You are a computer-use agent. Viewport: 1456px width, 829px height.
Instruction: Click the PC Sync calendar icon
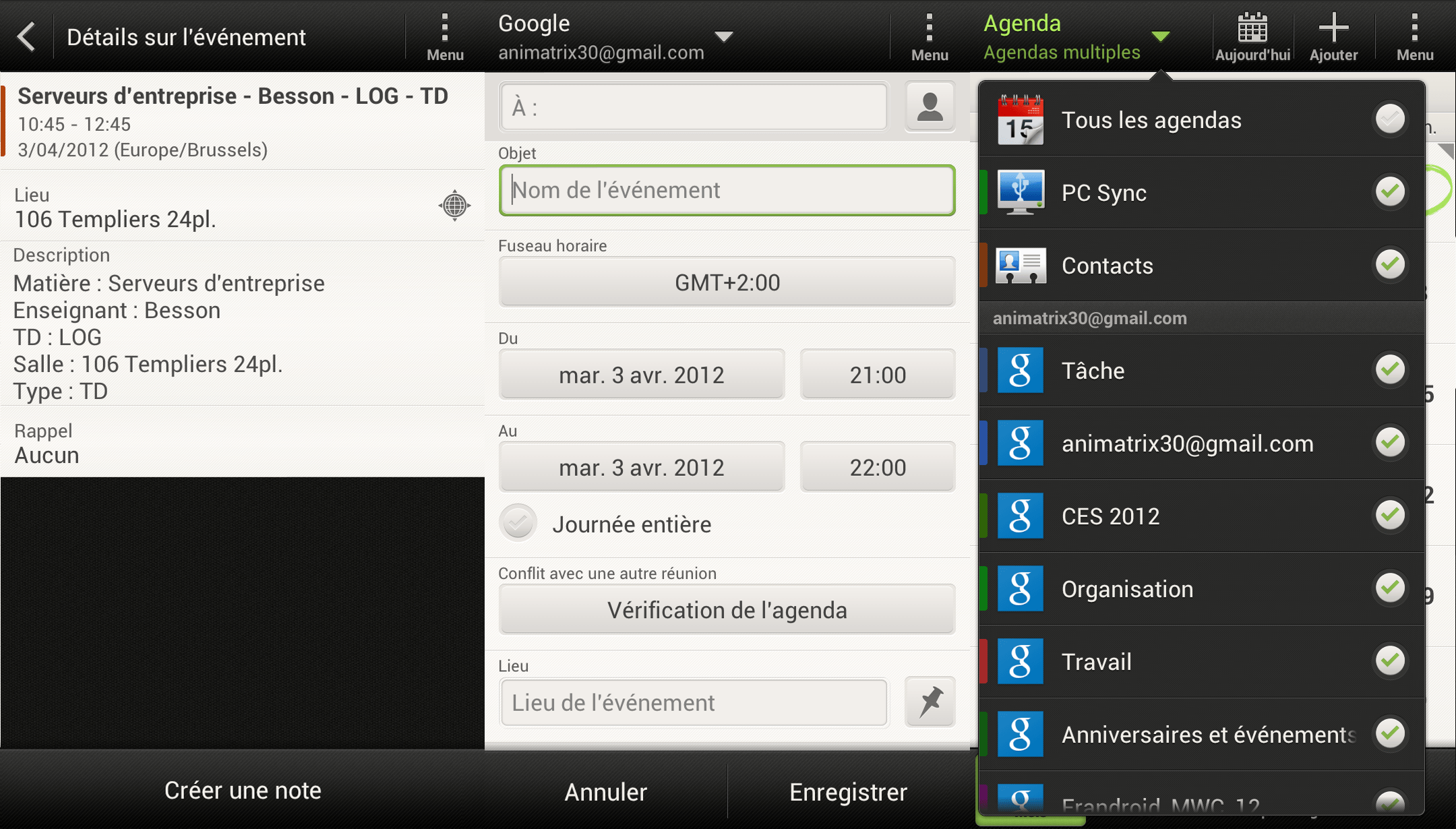(1021, 192)
